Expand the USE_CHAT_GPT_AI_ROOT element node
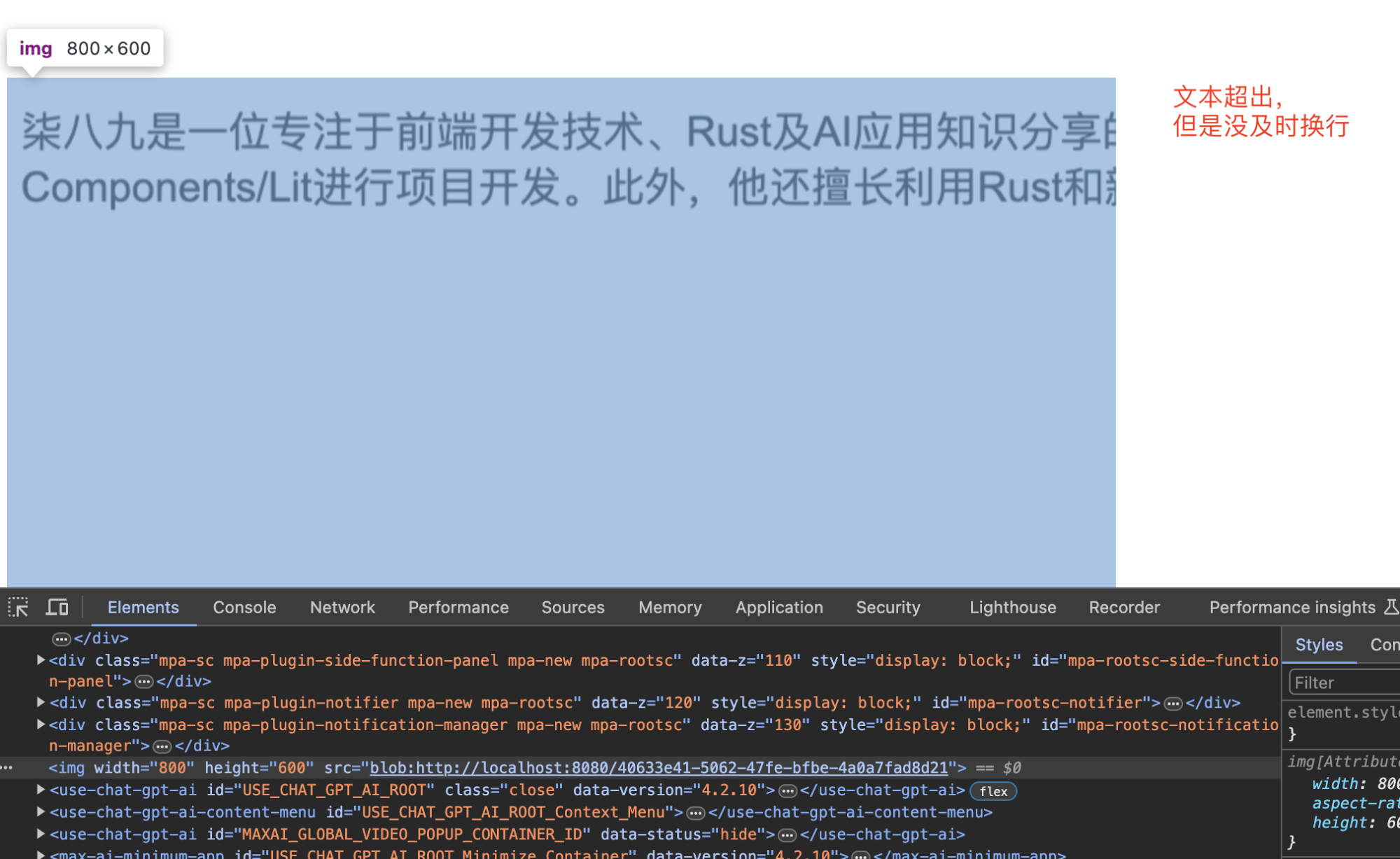 click(41, 790)
